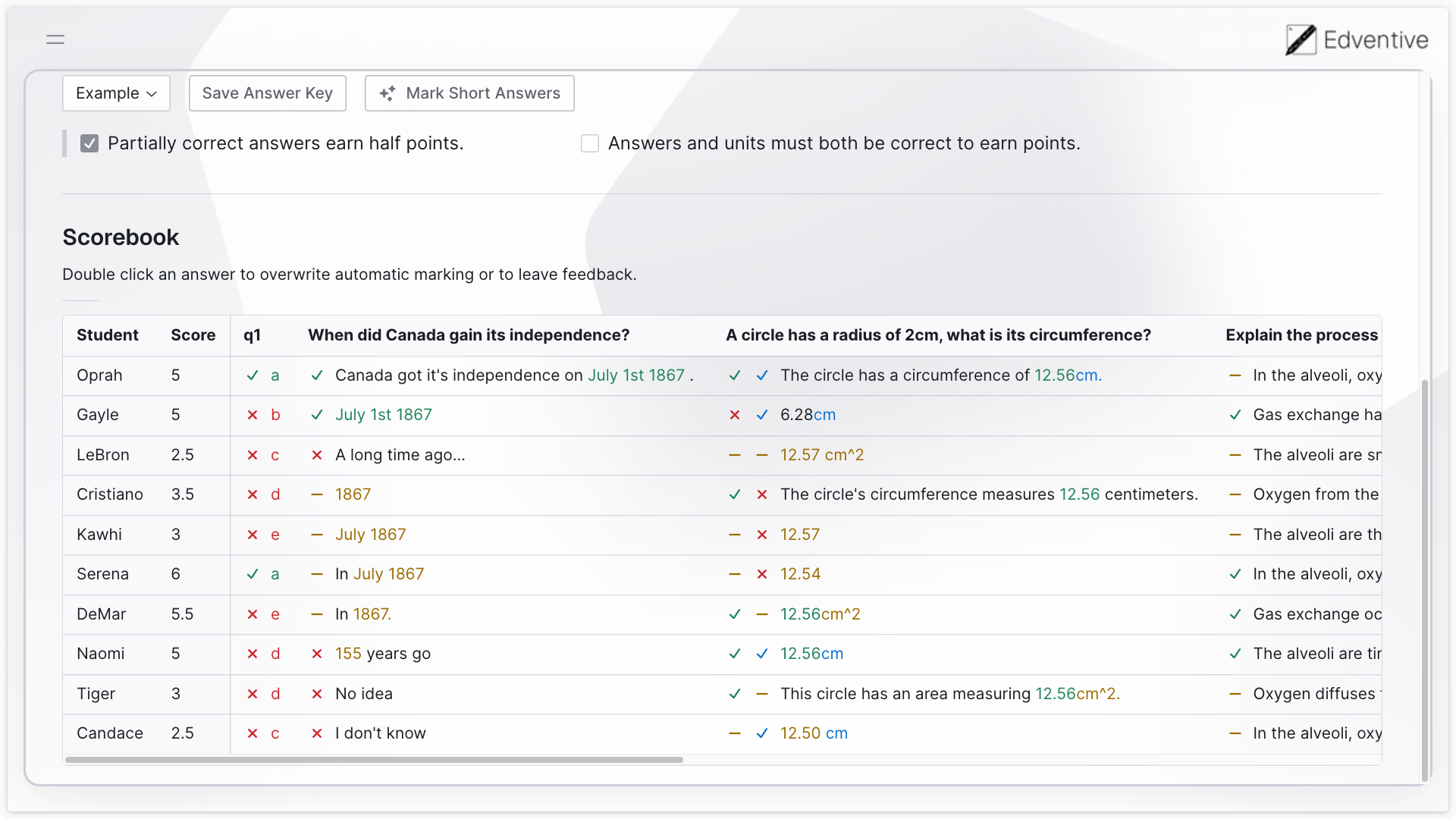Click cross icon beside '155 years go'
This screenshot has height=819, width=1456.
[317, 654]
